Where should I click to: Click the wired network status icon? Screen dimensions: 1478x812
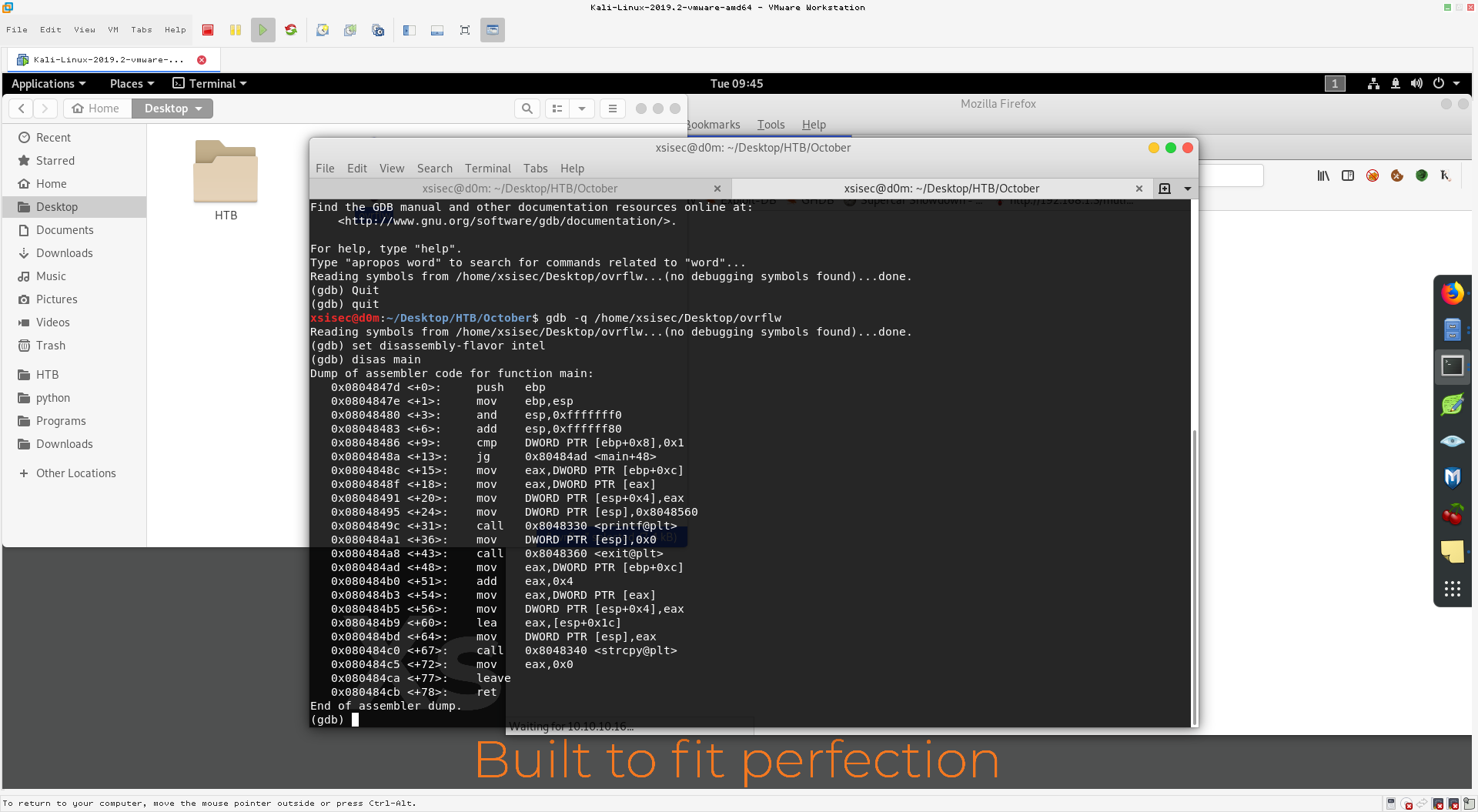click(x=1373, y=83)
